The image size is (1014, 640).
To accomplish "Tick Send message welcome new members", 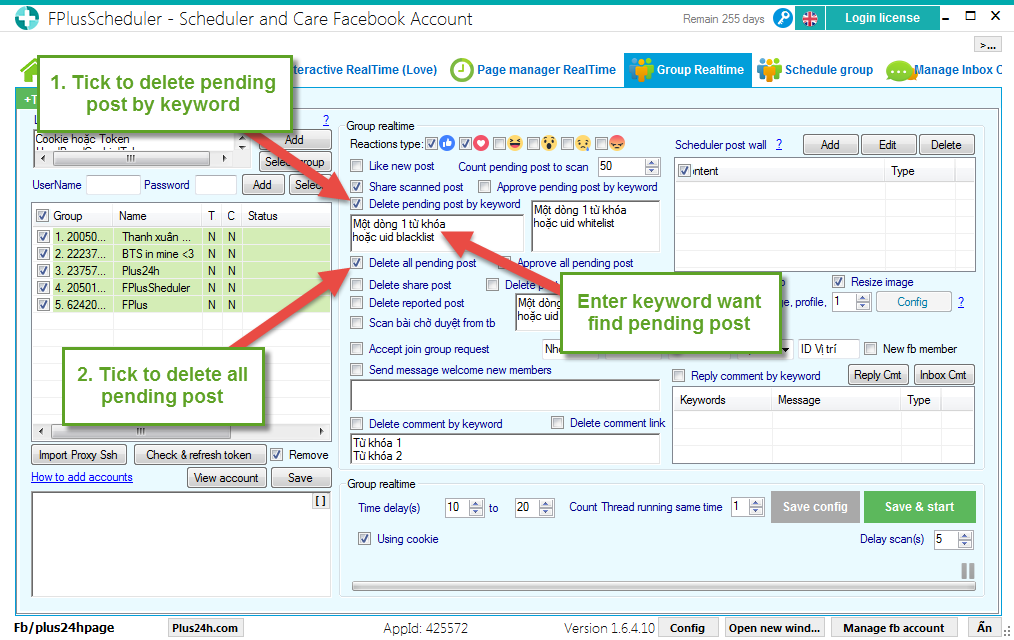I will tap(356, 370).
